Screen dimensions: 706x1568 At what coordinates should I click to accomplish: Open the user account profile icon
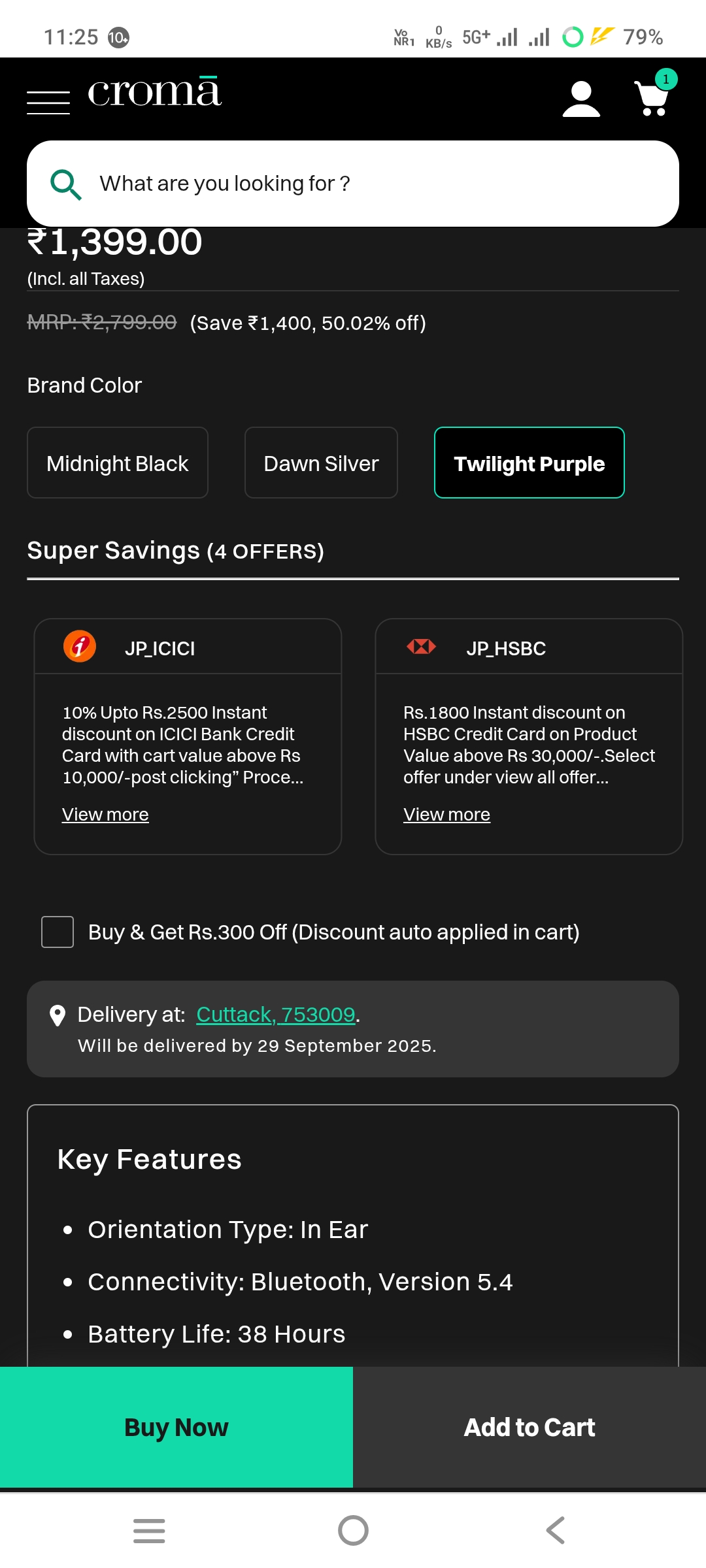tap(580, 99)
